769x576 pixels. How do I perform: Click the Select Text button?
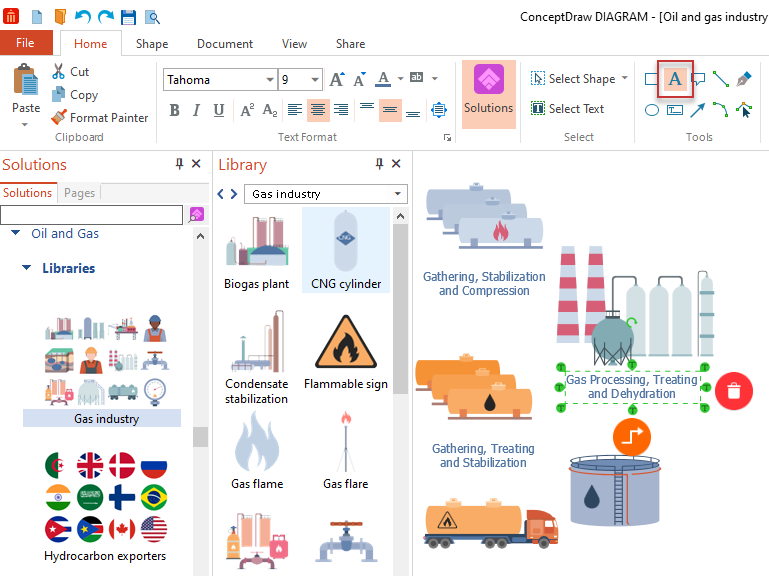pos(567,109)
